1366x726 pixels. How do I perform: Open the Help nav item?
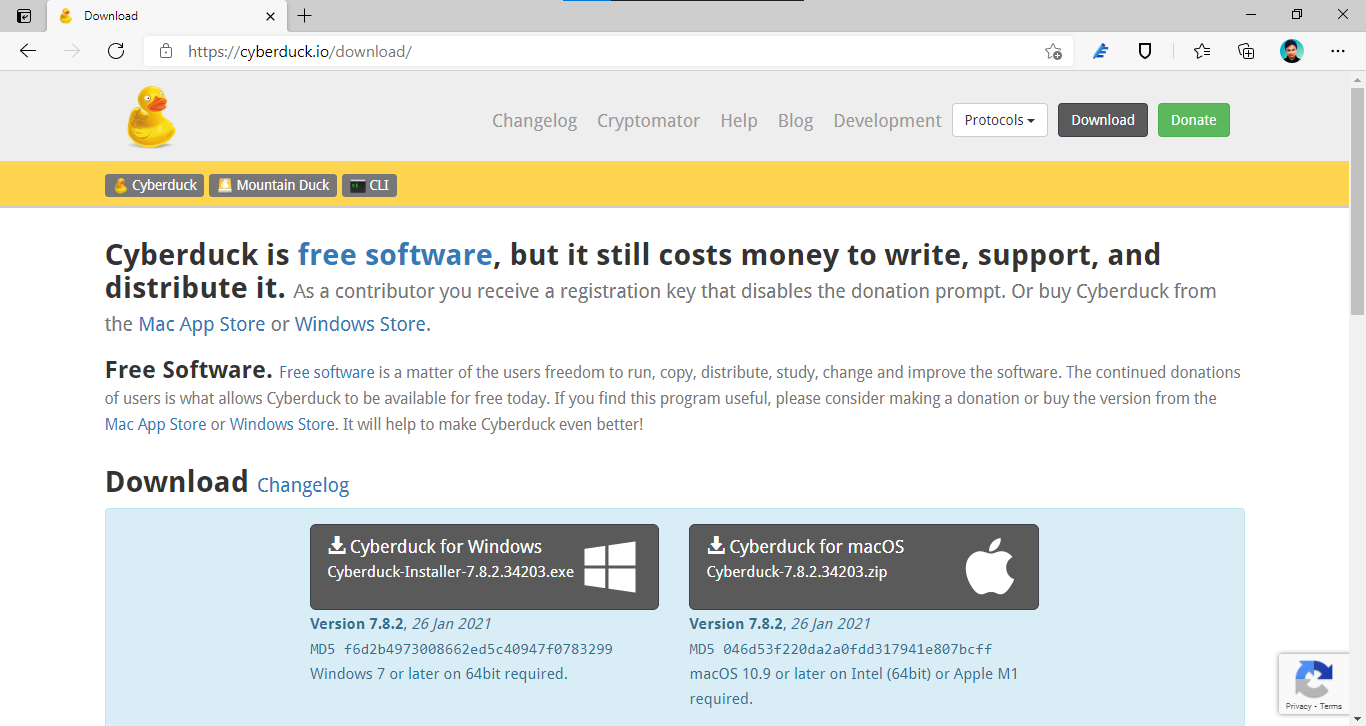point(739,120)
